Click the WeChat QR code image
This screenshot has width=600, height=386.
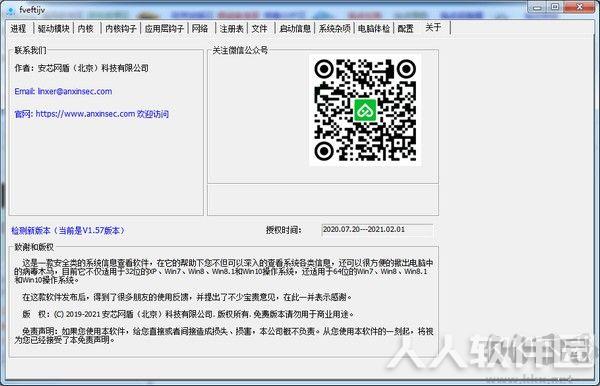(365, 110)
